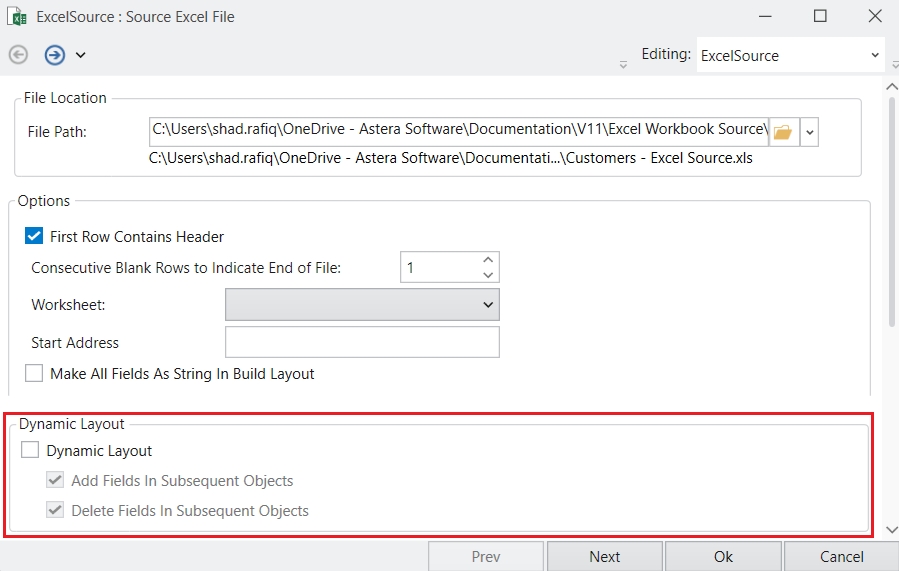
Task: Open the Worksheet dropdown
Action: point(362,304)
